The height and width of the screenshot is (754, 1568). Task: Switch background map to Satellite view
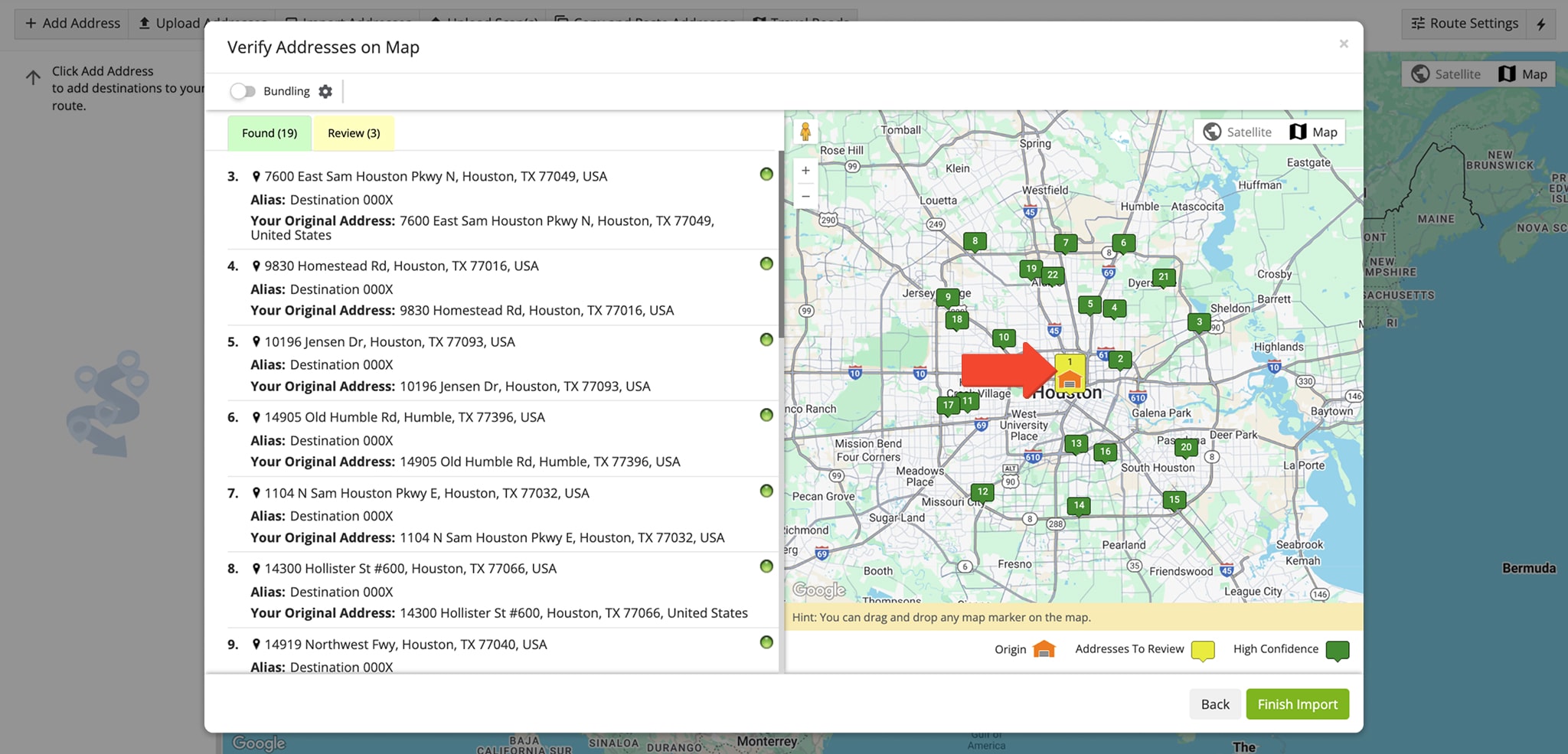(1446, 74)
